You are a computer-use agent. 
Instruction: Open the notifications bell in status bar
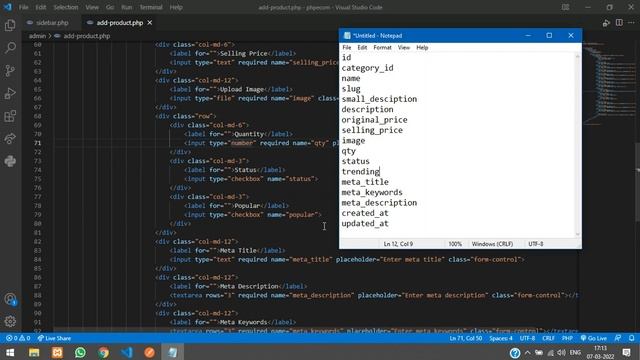[x=631, y=338]
